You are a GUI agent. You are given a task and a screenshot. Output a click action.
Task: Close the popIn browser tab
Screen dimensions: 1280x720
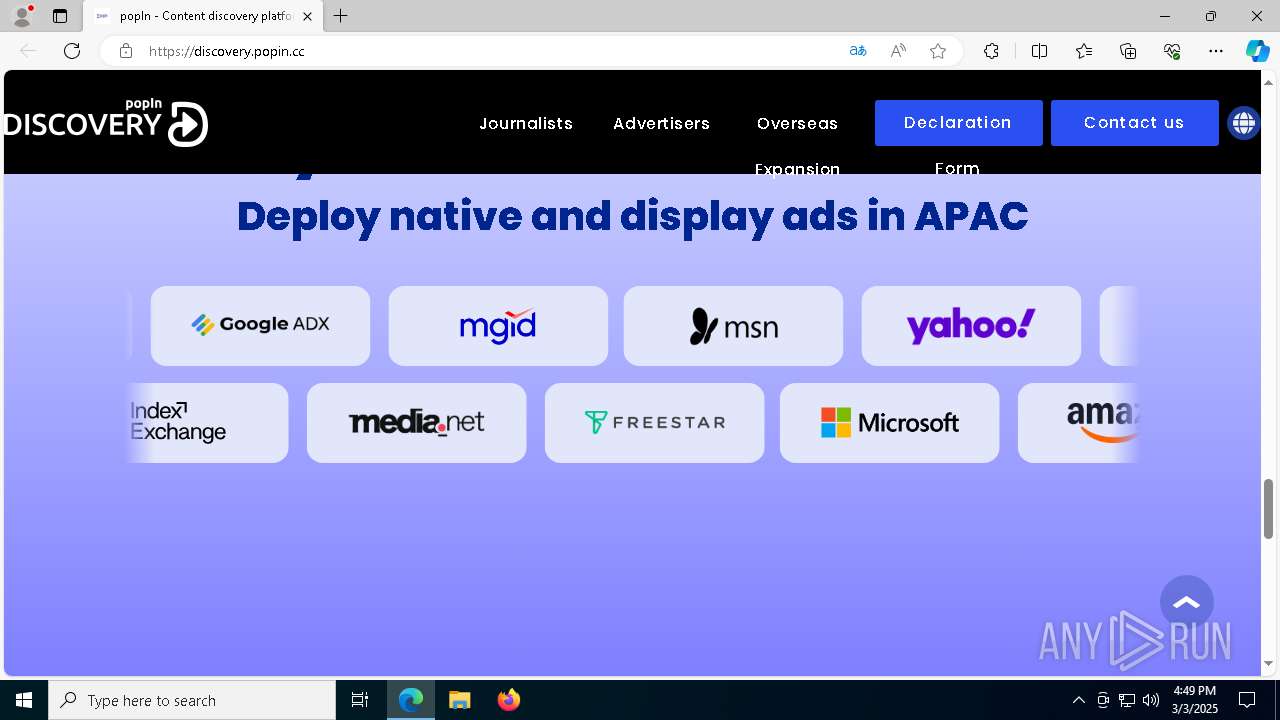pyautogui.click(x=308, y=16)
